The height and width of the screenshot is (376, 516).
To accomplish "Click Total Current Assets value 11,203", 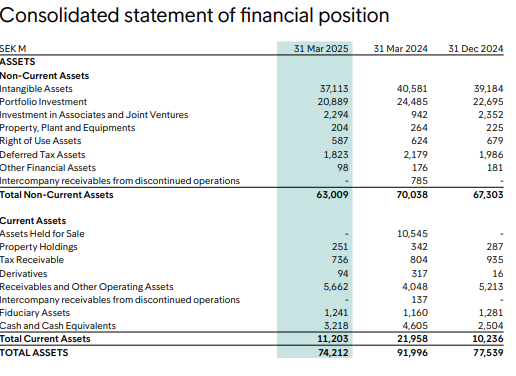I will coord(333,339).
